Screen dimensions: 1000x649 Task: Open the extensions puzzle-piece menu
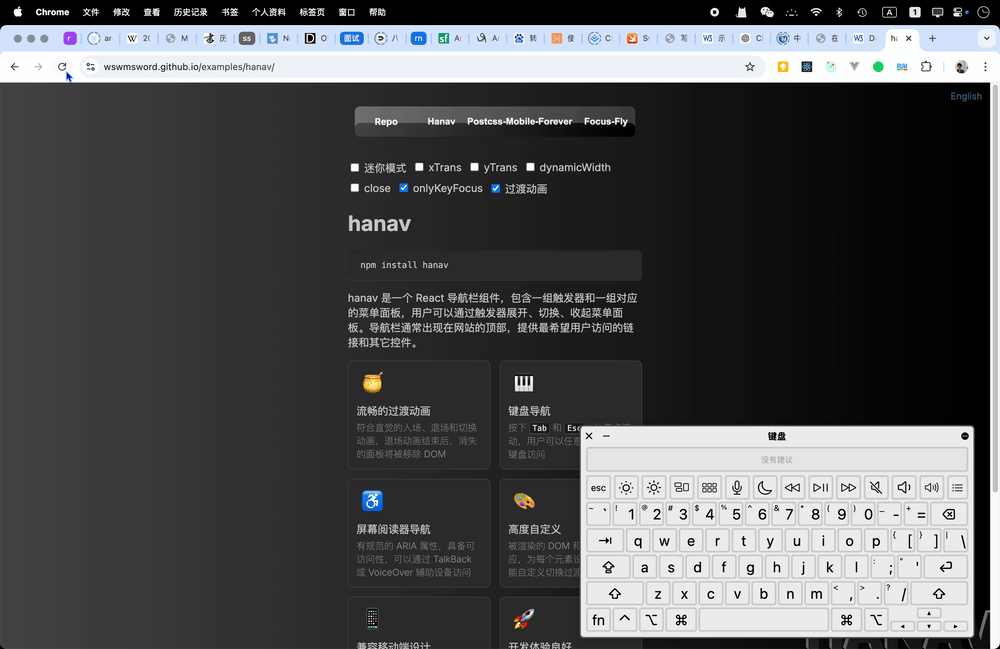click(925, 67)
